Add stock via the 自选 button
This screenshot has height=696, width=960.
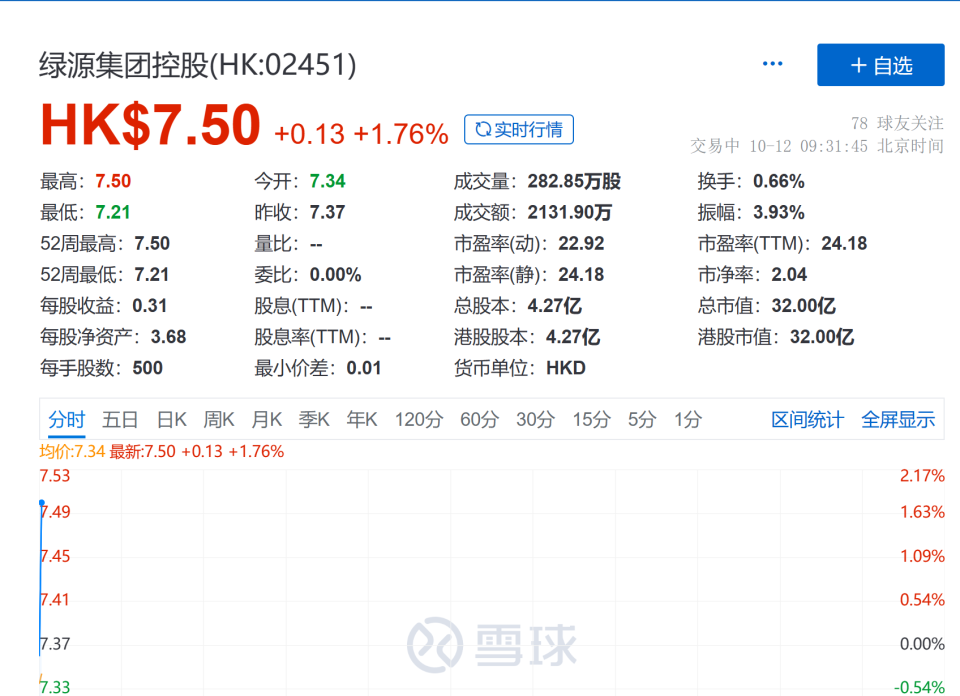[x=880, y=65]
